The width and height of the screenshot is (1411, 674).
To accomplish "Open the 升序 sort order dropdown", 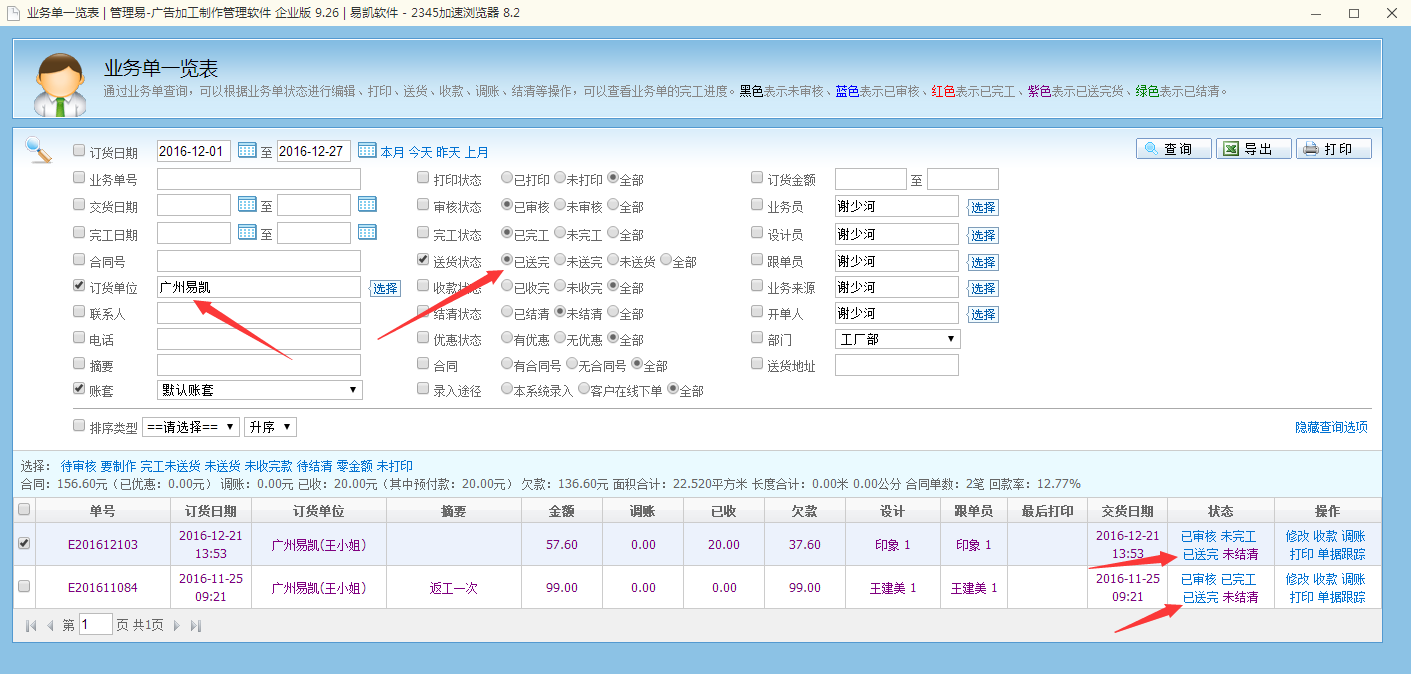I will pos(271,427).
